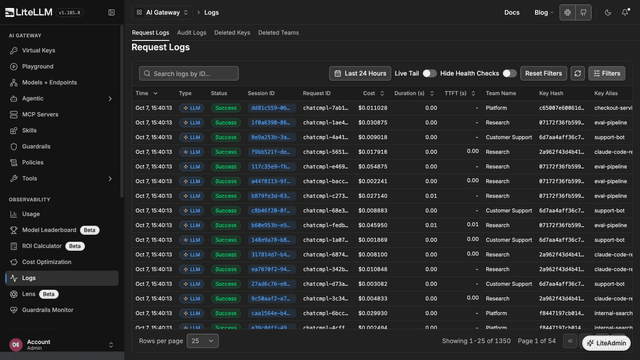Toggle dark mode with moon icon

coord(608,13)
